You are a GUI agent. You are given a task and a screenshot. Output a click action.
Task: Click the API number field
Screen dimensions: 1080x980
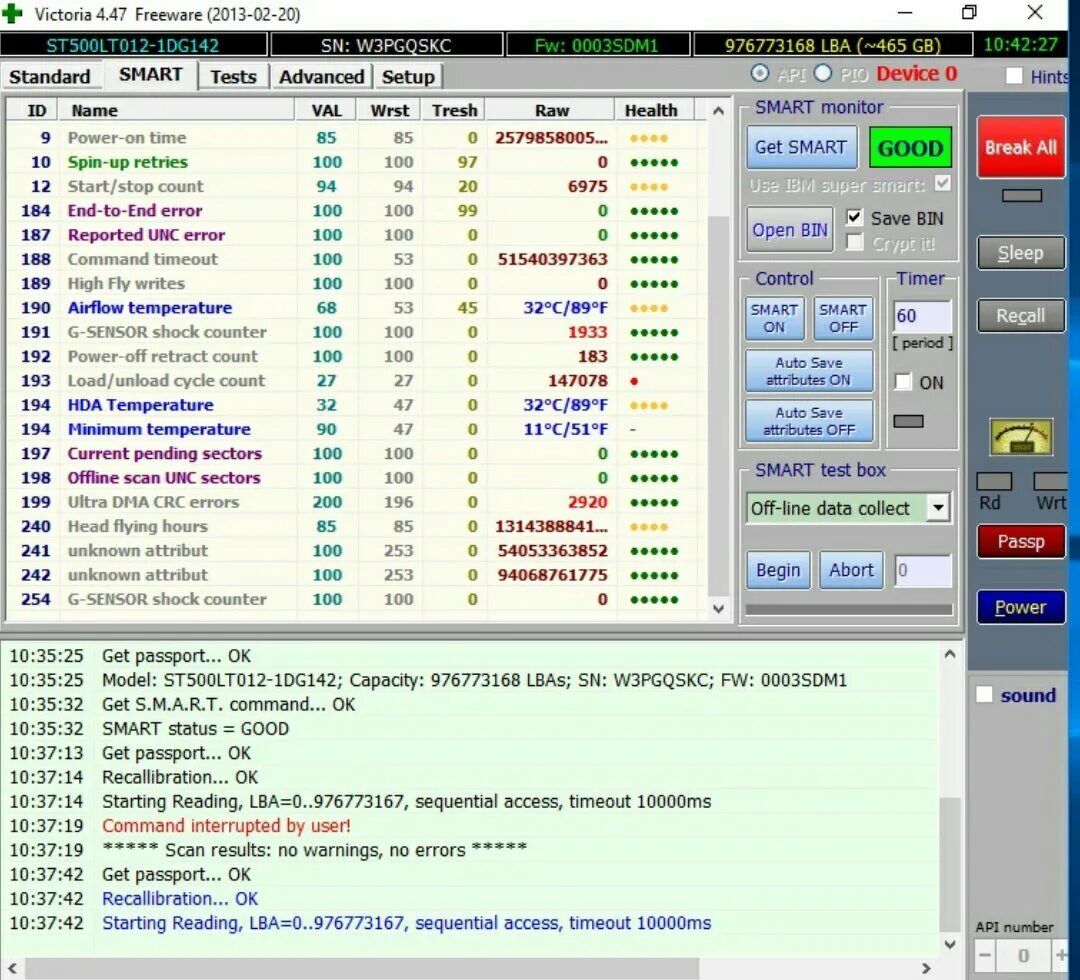[1024, 955]
